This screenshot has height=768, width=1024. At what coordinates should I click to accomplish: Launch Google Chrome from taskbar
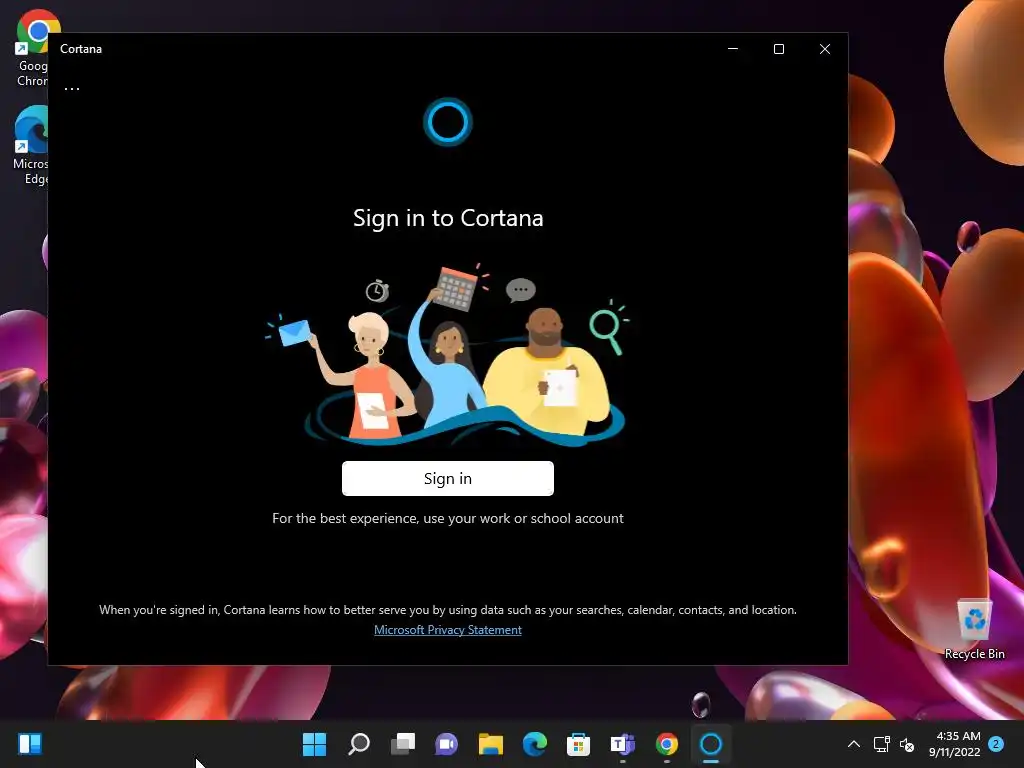(667, 744)
